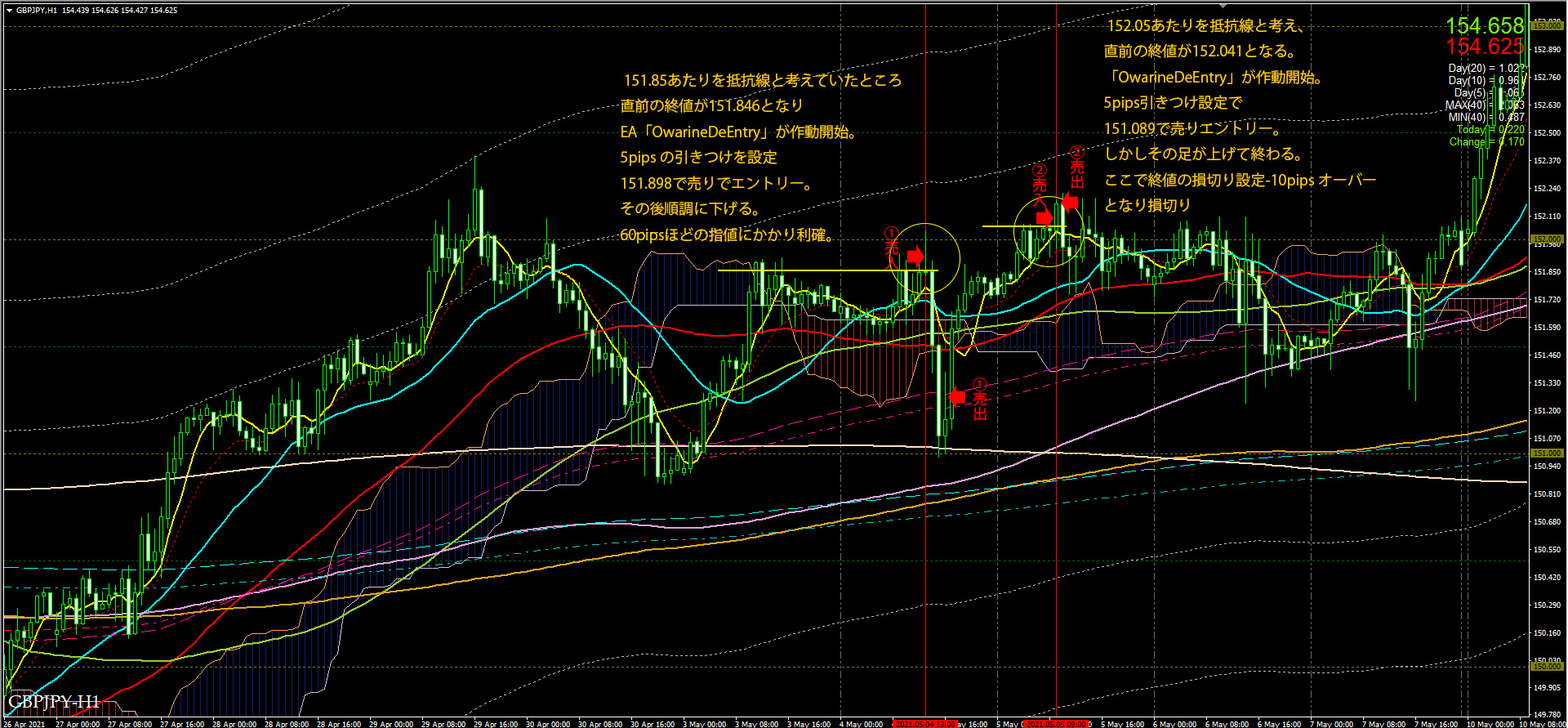Click the red 154.625 price readout
This screenshot has width=1568, height=728.
pyautogui.click(x=1485, y=47)
